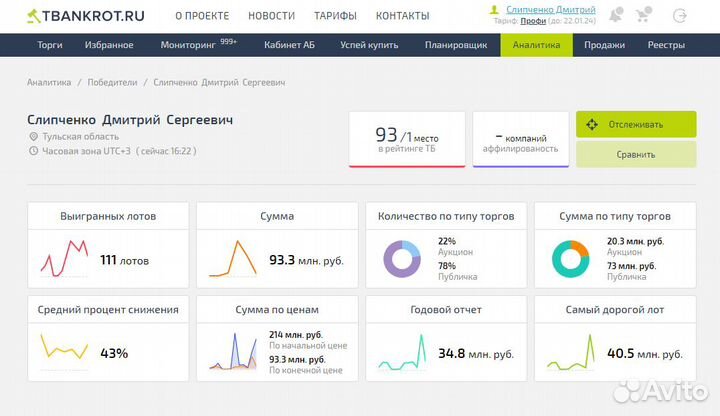
Task: Click the Выигранных лотов card header
Action: [x=108, y=216]
